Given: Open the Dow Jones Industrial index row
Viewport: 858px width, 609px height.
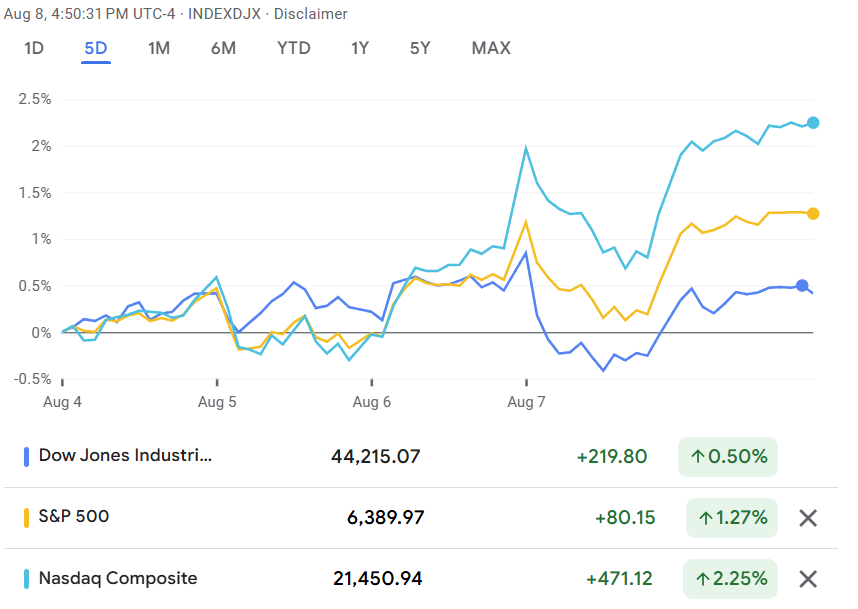Looking at the screenshot, I should 126,457.
